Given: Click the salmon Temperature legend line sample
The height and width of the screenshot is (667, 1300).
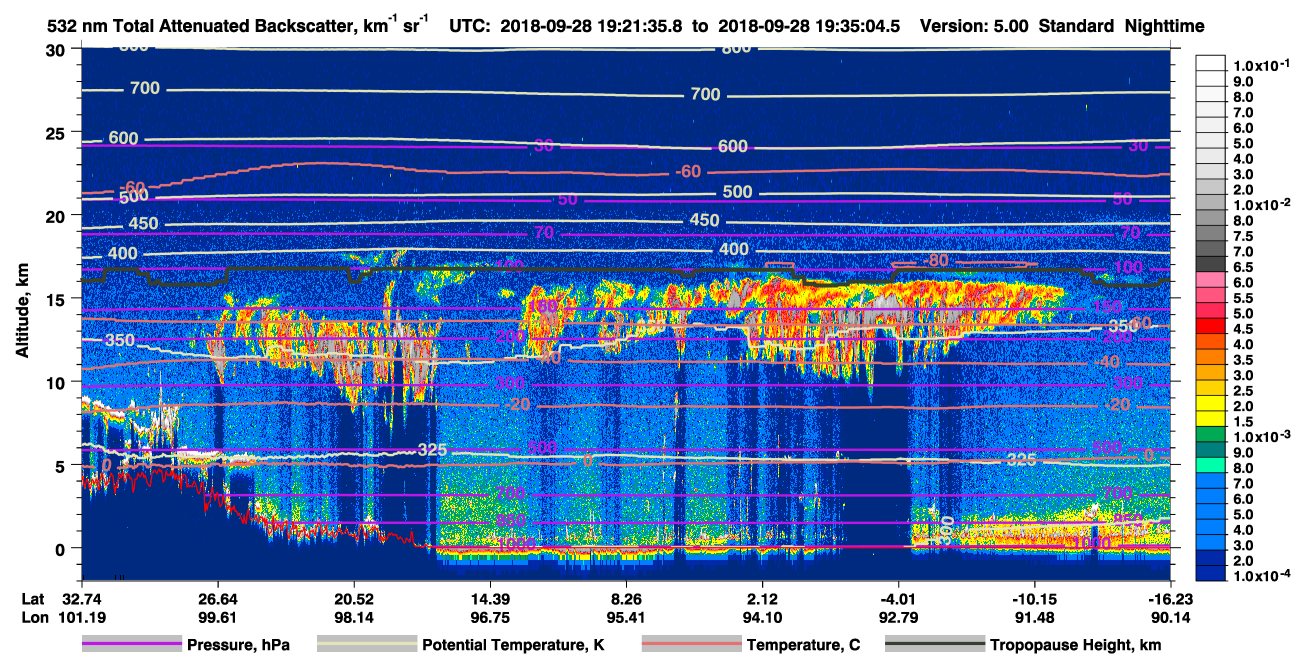Looking at the screenshot, I should [690, 645].
